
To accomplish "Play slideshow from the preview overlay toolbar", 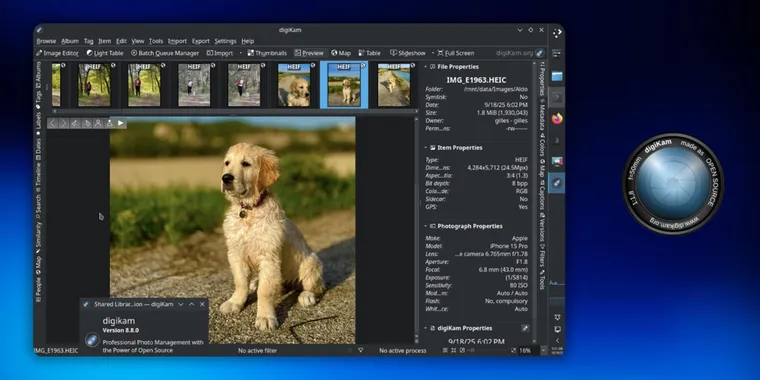I will point(121,124).
